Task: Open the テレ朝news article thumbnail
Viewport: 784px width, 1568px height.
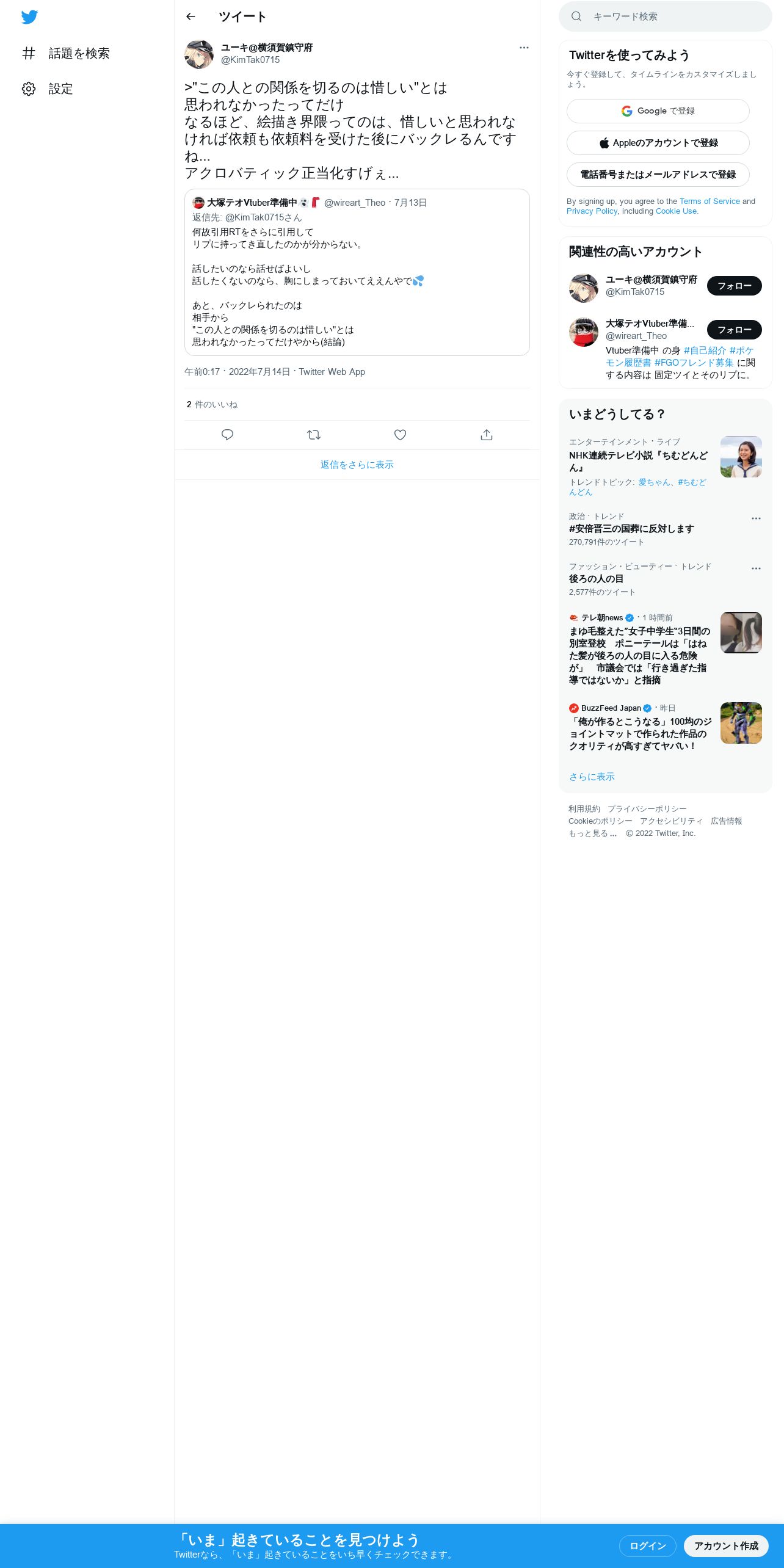Action: (741, 633)
